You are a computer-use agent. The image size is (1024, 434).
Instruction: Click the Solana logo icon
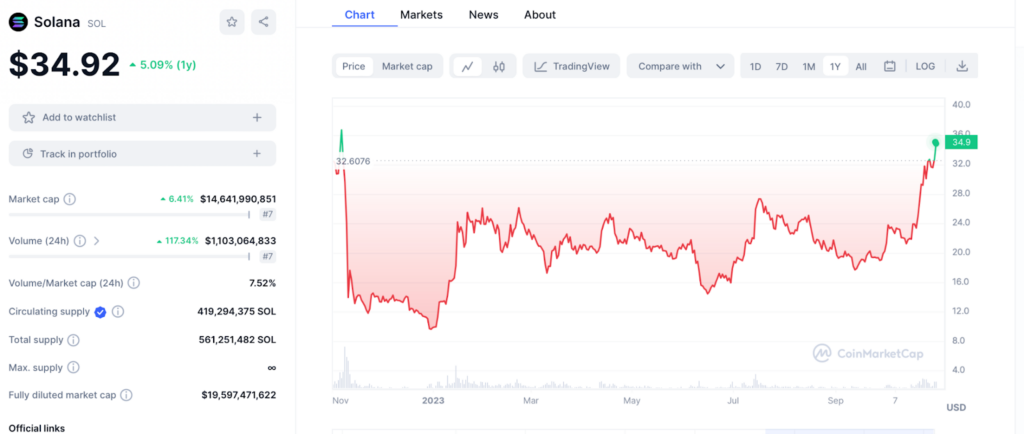[x=18, y=22]
